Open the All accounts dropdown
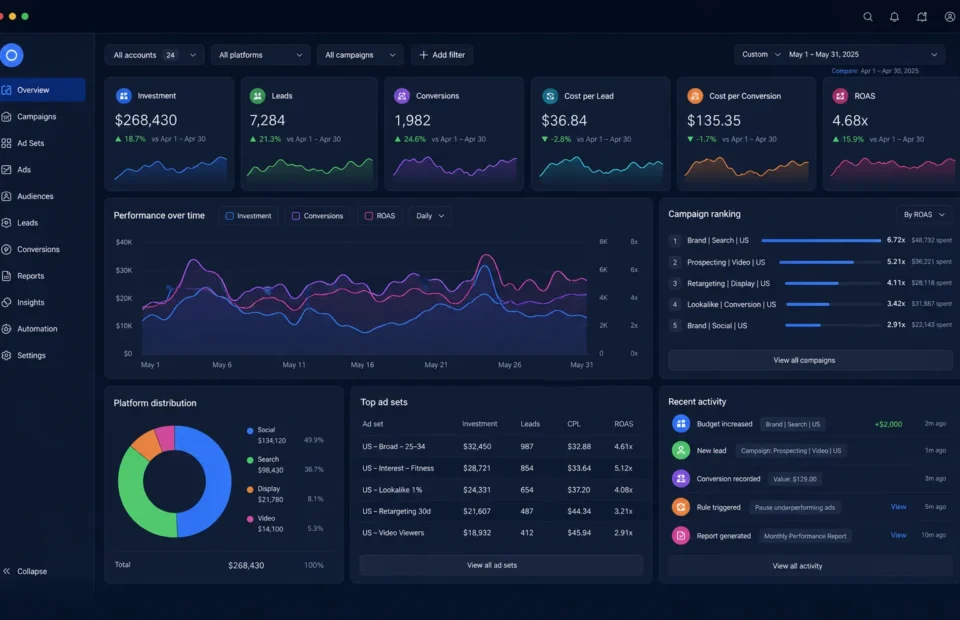The width and height of the screenshot is (960, 620). tap(154, 55)
